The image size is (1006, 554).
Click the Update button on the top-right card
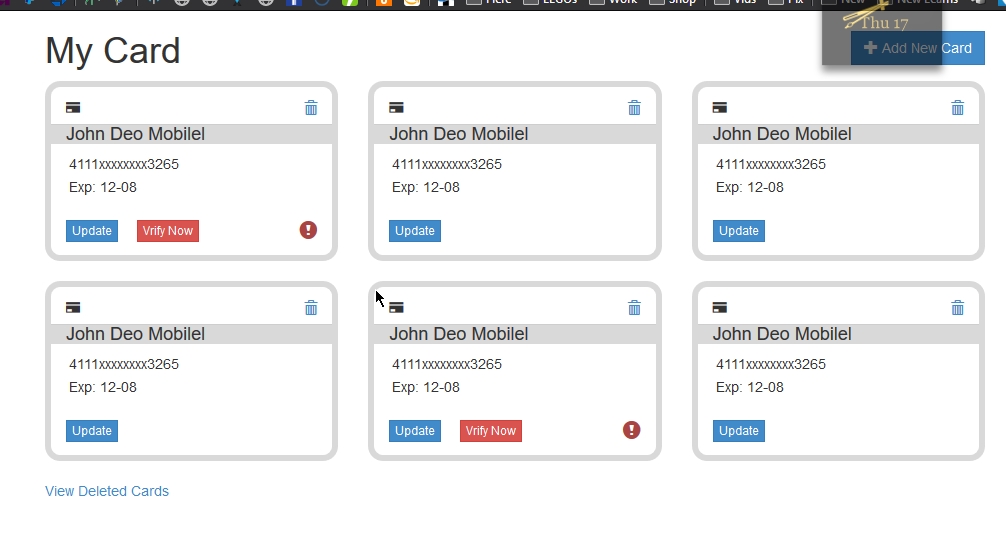[x=738, y=231]
